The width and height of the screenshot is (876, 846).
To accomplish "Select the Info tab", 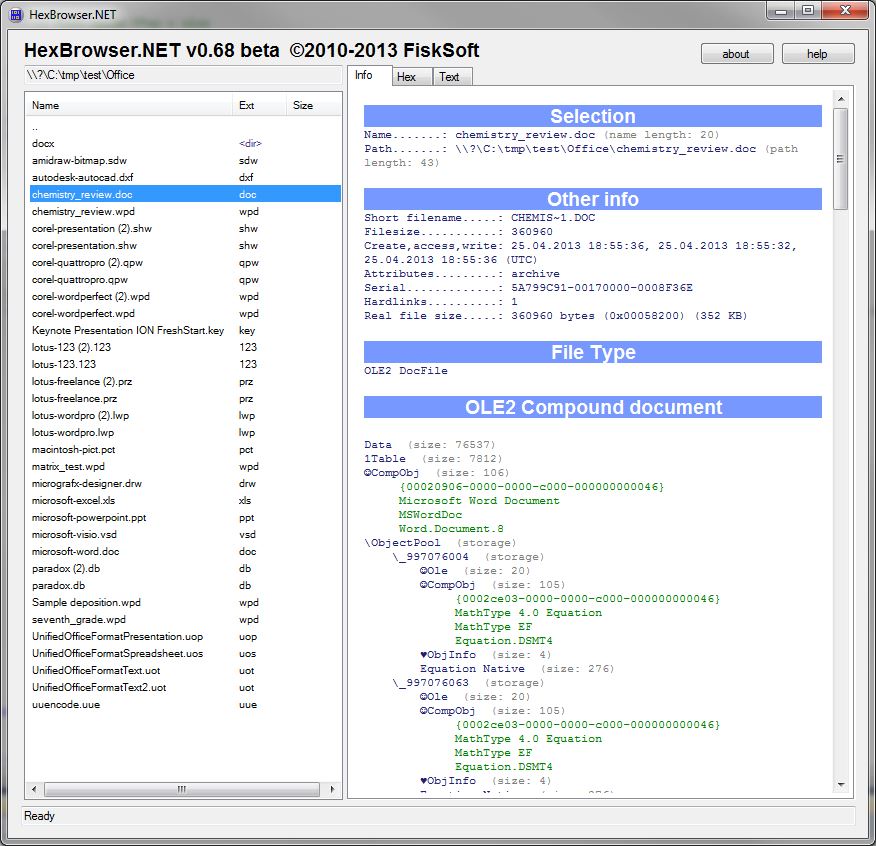I will pyautogui.click(x=369, y=75).
